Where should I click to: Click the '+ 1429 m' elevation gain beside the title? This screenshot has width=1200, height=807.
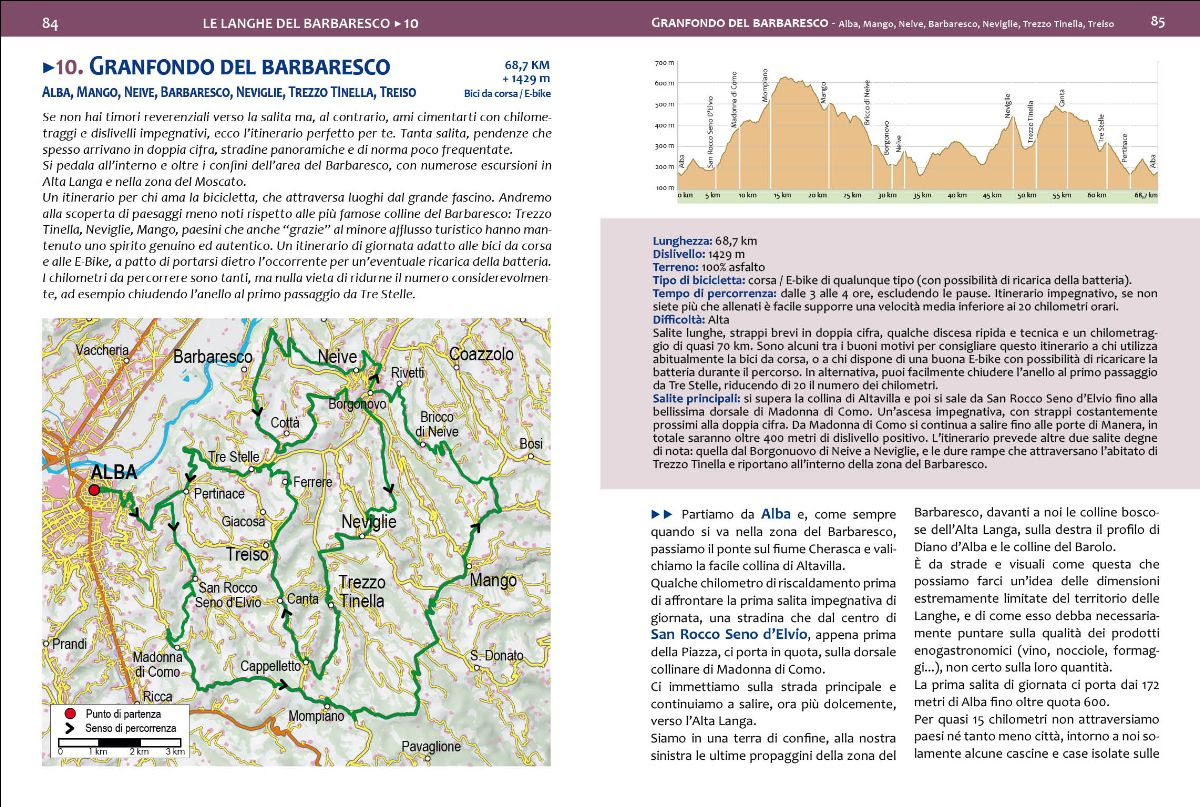coord(526,79)
